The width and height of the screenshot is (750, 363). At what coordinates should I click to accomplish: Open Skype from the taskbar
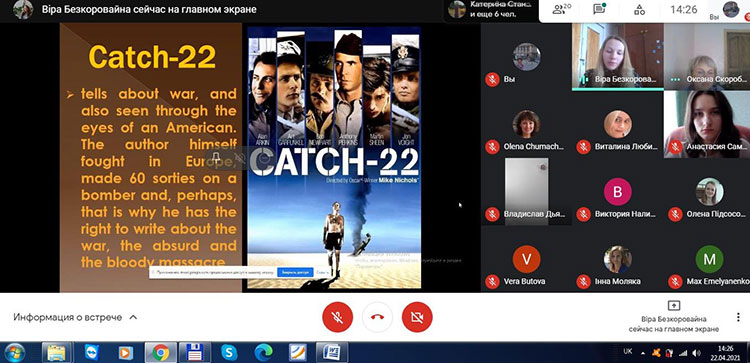click(229, 352)
